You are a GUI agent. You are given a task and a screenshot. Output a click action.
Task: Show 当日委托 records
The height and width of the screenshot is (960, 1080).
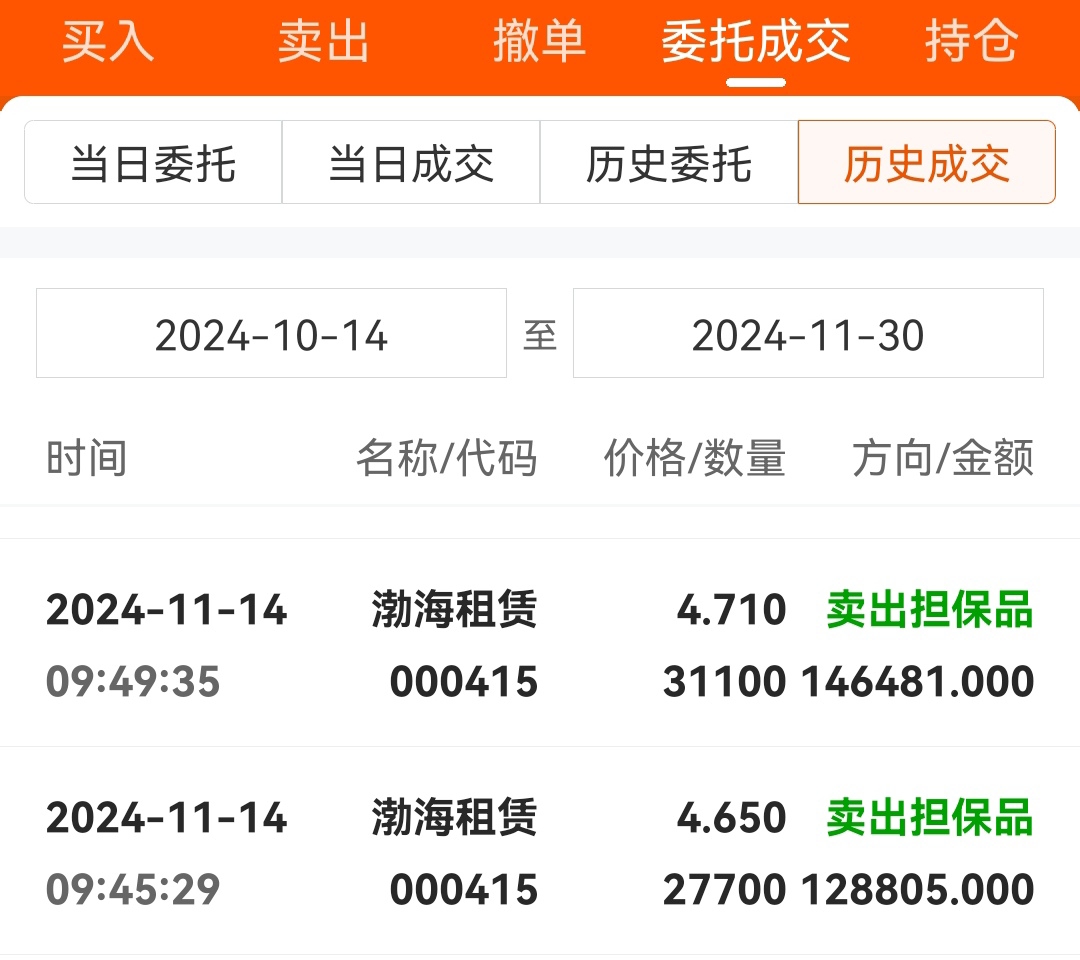coord(153,163)
